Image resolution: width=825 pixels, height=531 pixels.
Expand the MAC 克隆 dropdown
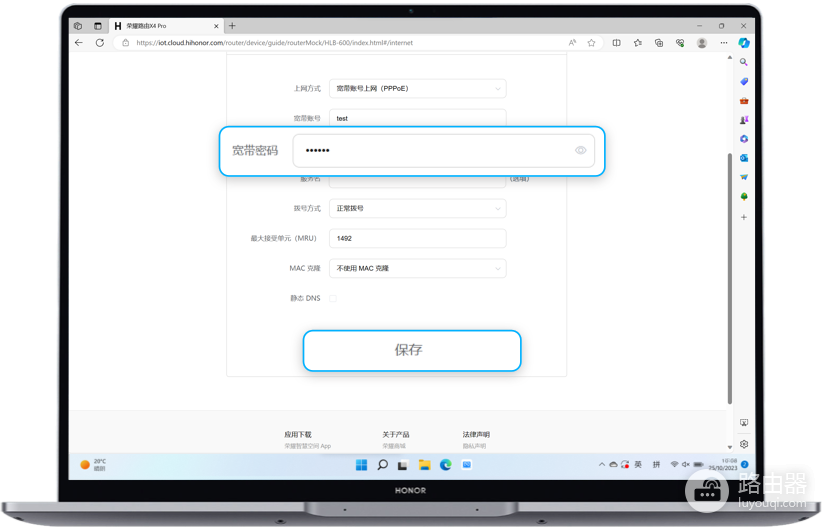[x=418, y=268]
